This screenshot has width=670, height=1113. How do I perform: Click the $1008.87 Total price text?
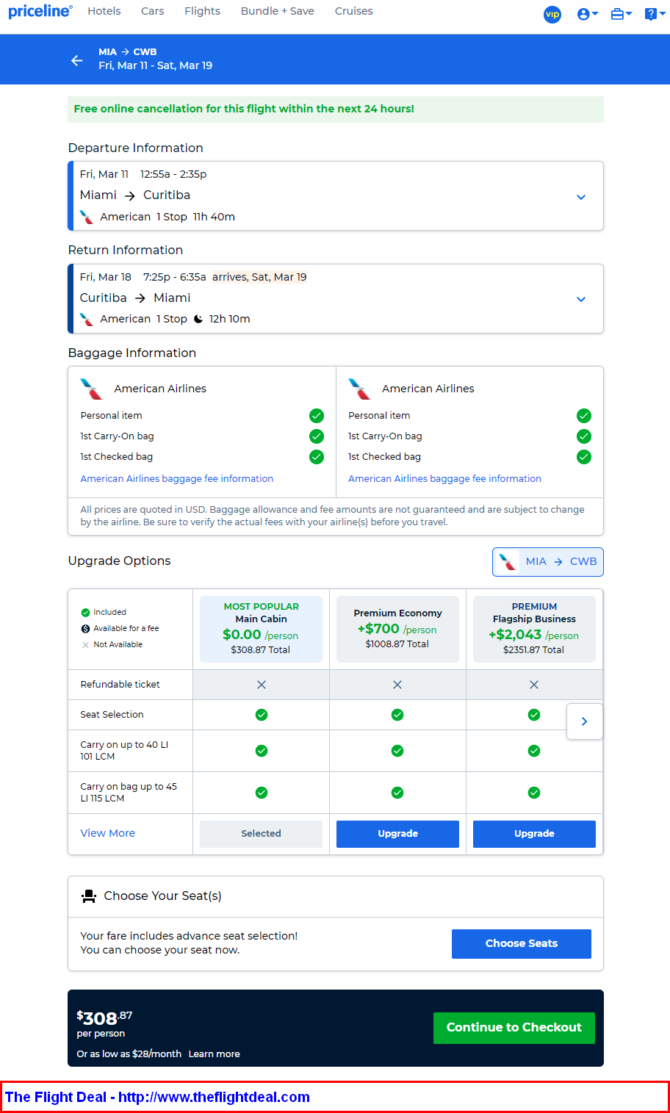coord(397,645)
